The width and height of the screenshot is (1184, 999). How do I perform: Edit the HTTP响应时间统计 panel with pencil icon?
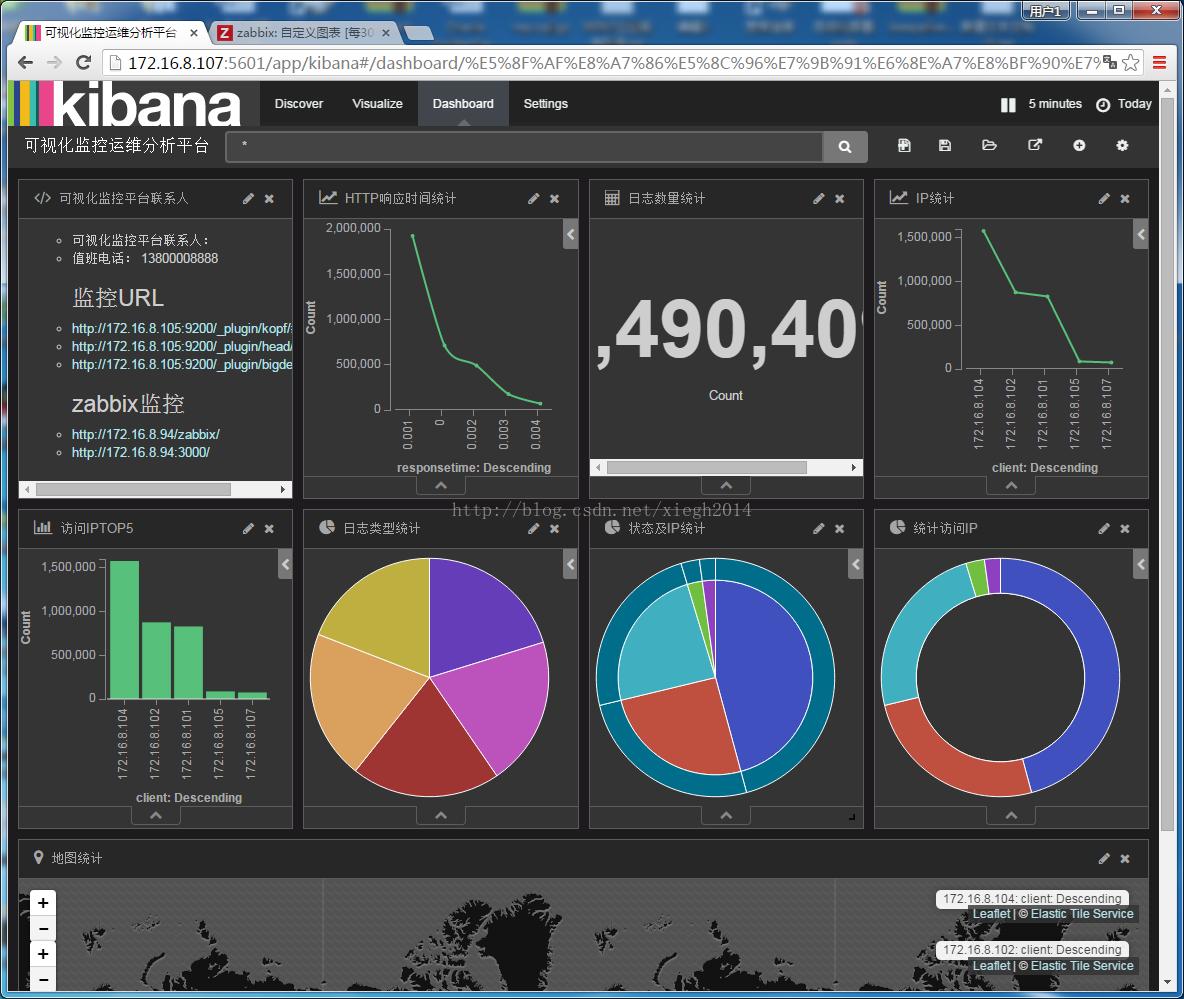[x=533, y=199]
